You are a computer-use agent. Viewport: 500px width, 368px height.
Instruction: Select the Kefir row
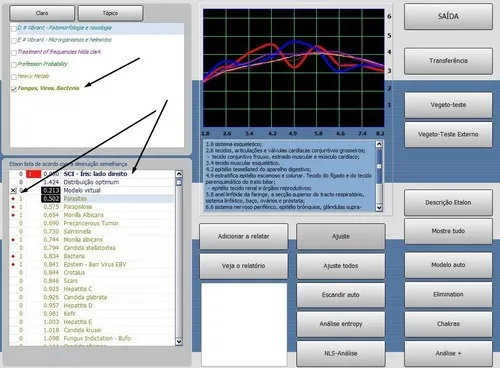[92, 314]
